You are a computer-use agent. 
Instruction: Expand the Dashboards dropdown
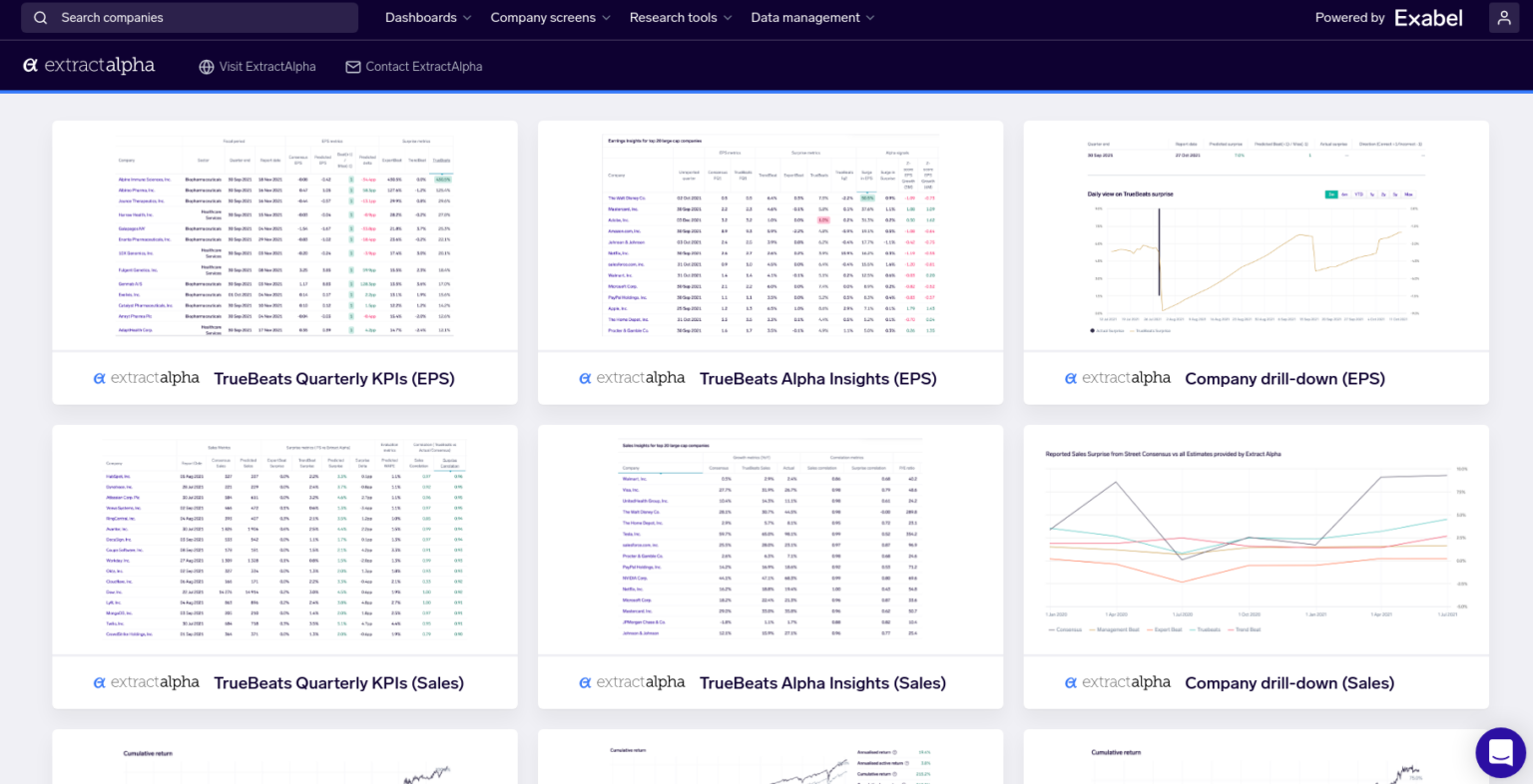coord(427,17)
